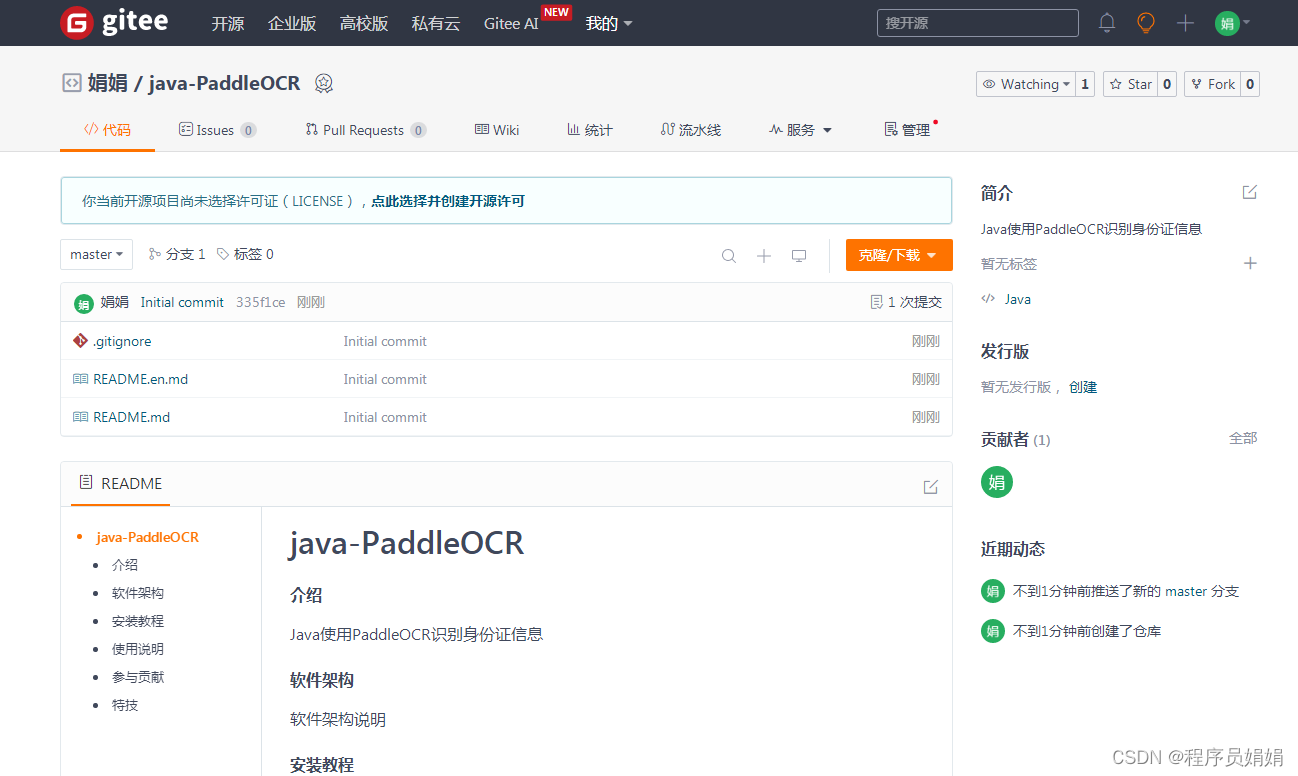Open 高校版 in the top navigation
Screen dimensions: 1298x776
364,23
